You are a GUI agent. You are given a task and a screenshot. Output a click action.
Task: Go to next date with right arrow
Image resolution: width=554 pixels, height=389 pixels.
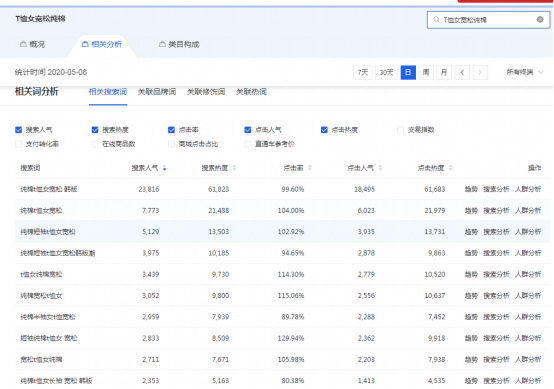480,72
